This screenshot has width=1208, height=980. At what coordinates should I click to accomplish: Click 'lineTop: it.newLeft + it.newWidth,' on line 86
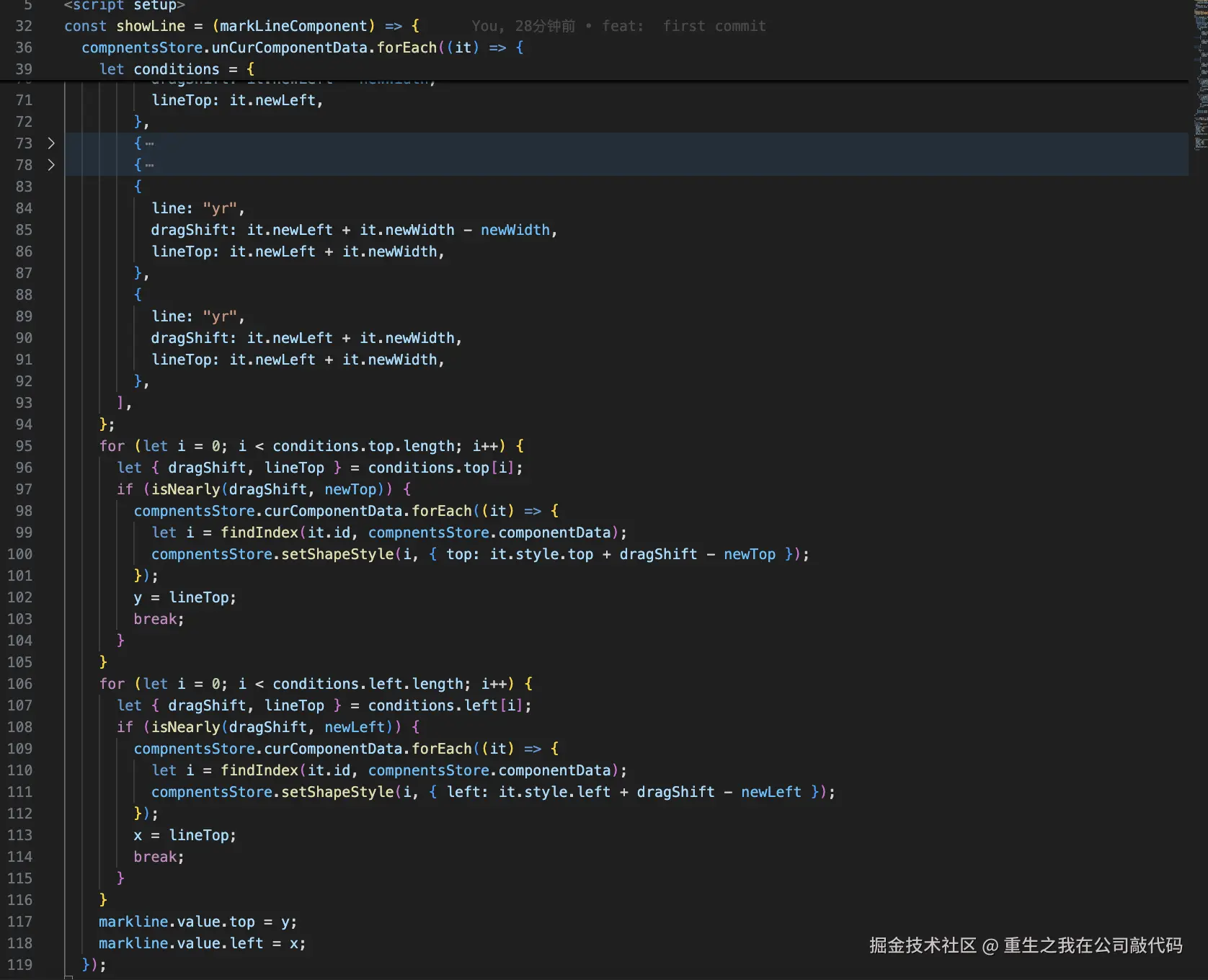coord(298,251)
